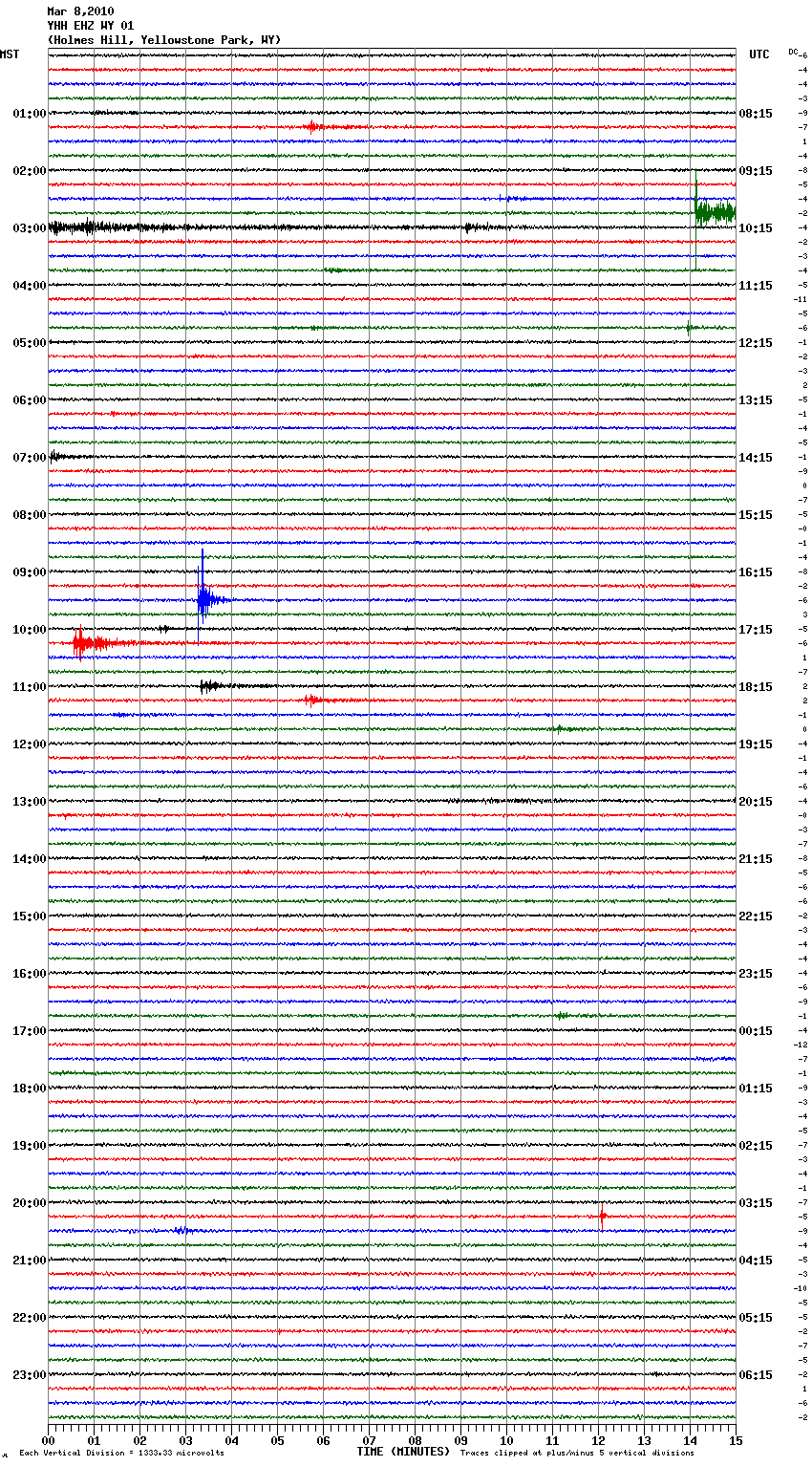
Task: Click the '23:15' UTC time label
Action: [756, 974]
